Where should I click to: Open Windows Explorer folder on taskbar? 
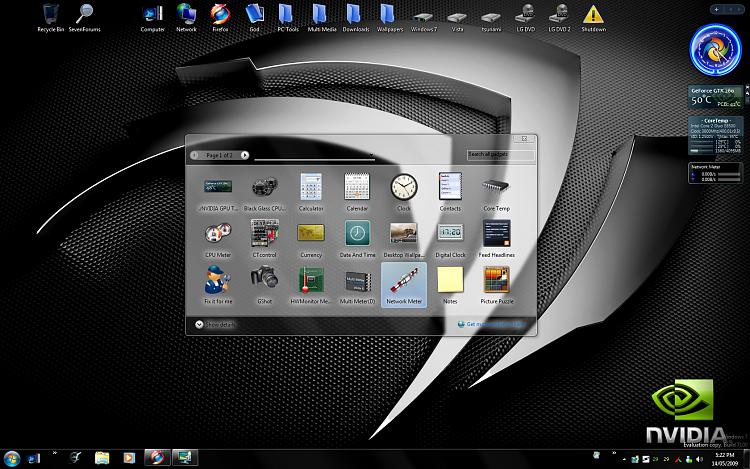pos(102,458)
